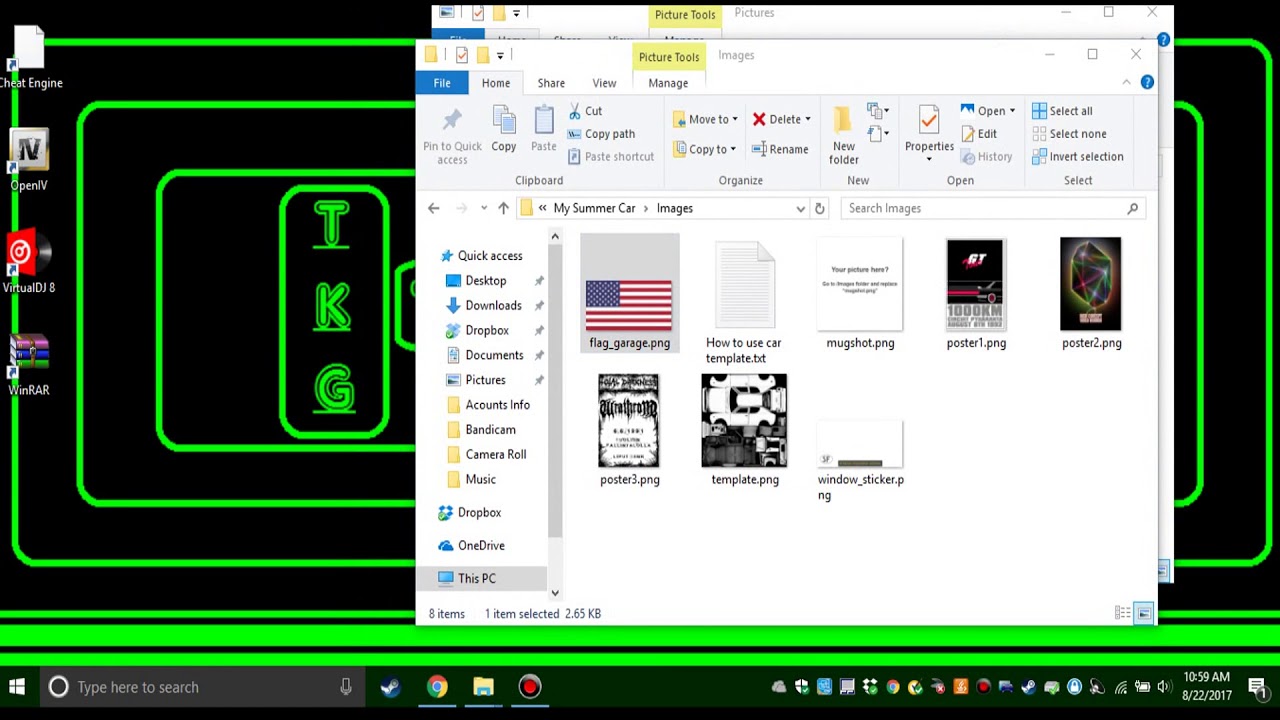Click Paste shortcut in ribbon
The image size is (1280, 720).
[611, 157]
